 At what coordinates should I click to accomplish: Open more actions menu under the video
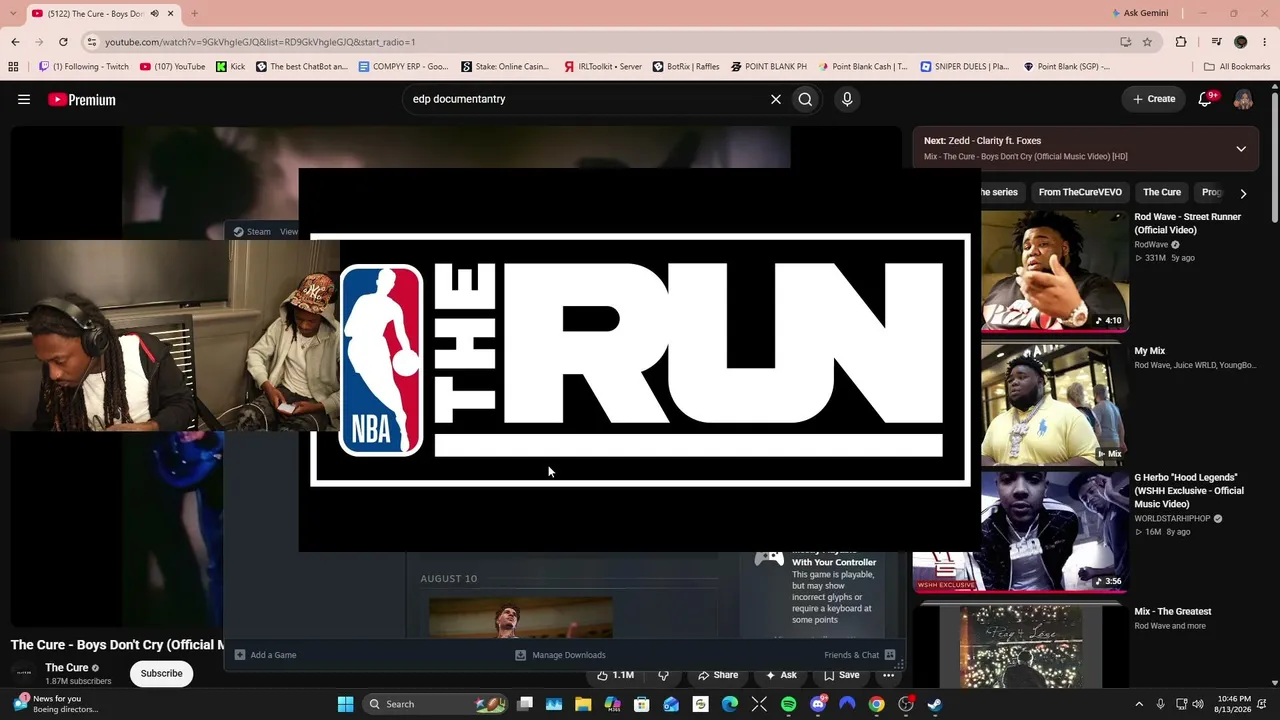(x=888, y=675)
